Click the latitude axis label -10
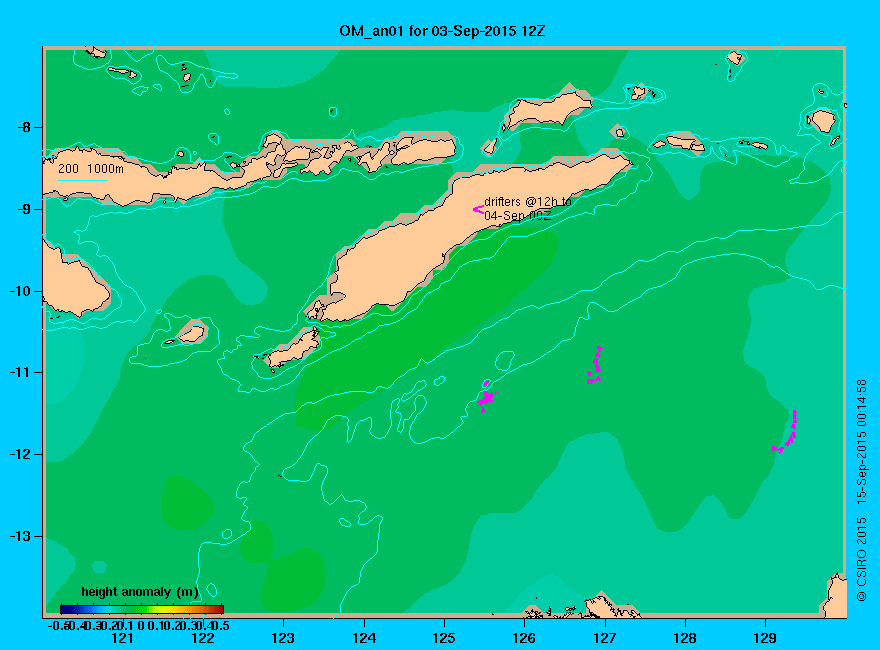880x650 pixels. pyautogui.click(x=20, y=291)
